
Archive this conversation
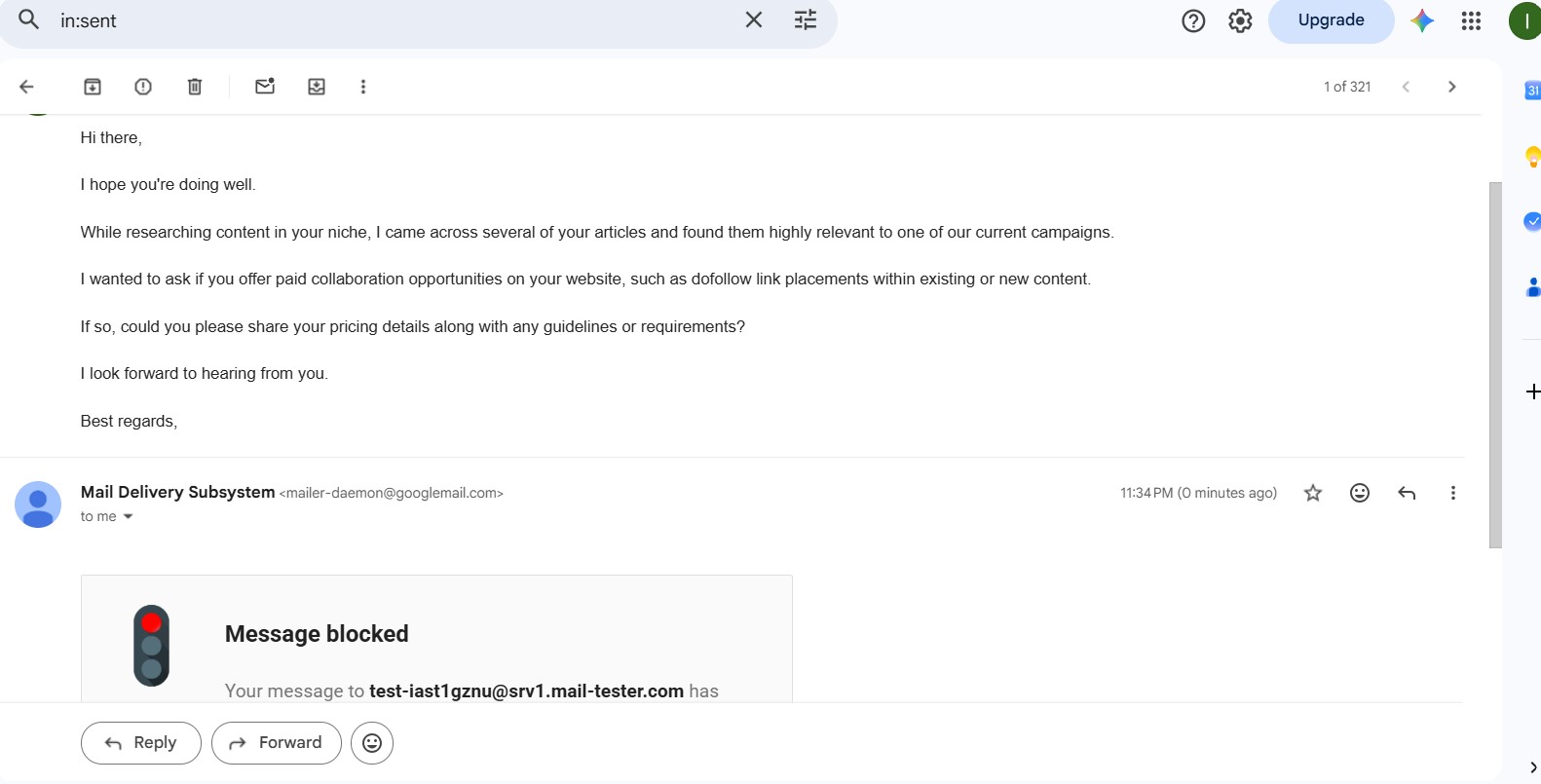coord(93,87)
